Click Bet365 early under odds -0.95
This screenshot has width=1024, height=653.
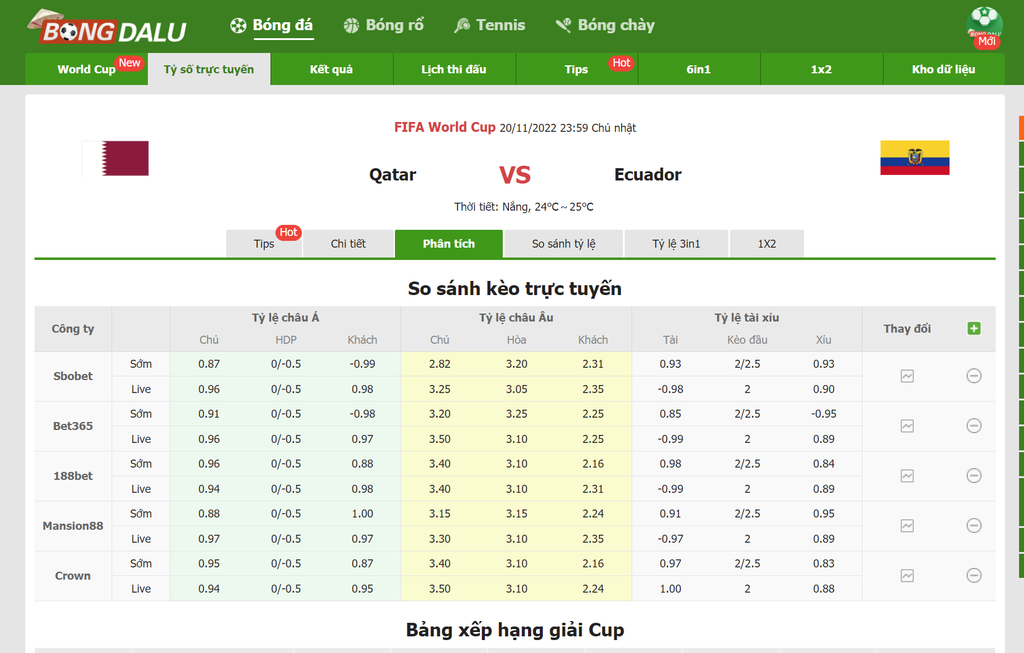[x=824, y=414]
